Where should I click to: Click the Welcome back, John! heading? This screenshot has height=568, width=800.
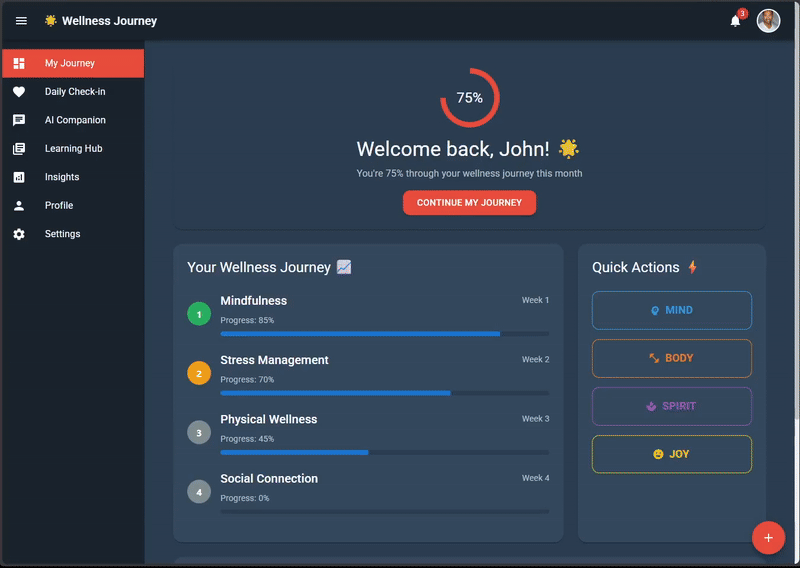pyautogui.click(x=453, y=149)
